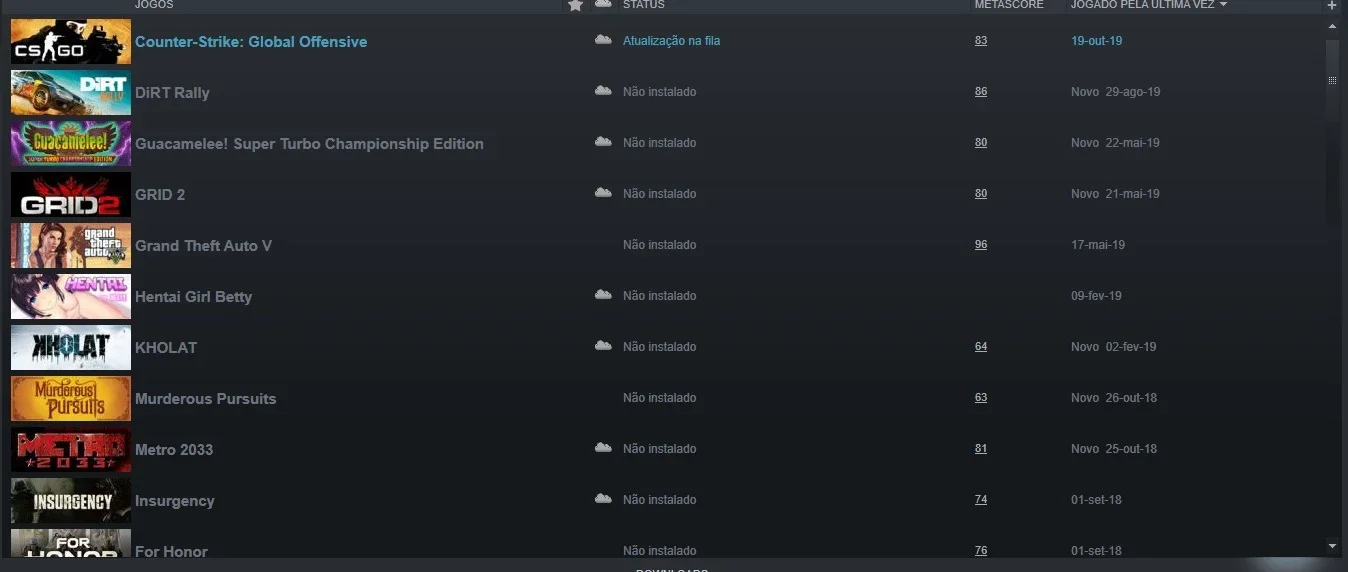Select Metro 2033 game title
Screen dimensions: 1348x572
174,450
